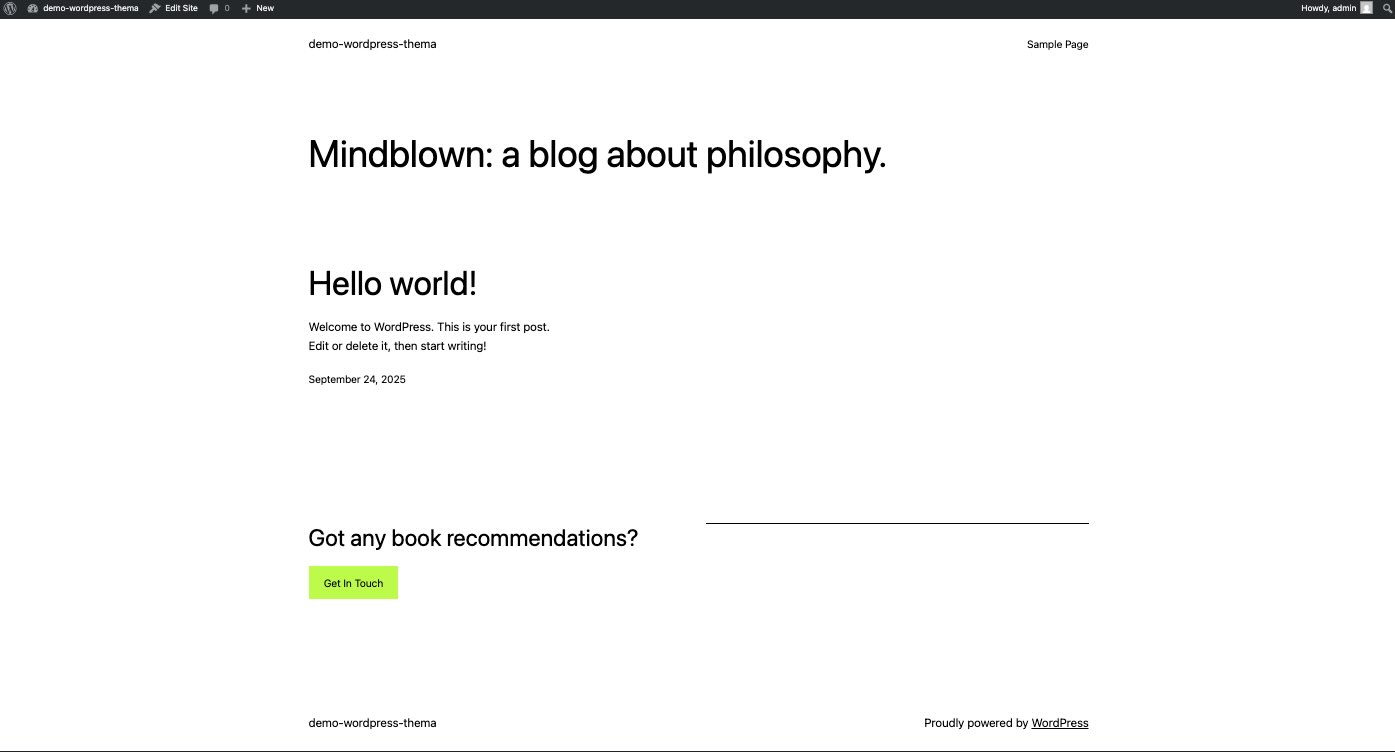Click the admin avatar image
Screen dimensions: 1395x752
pyautogui.click(x=1366, y=8)
